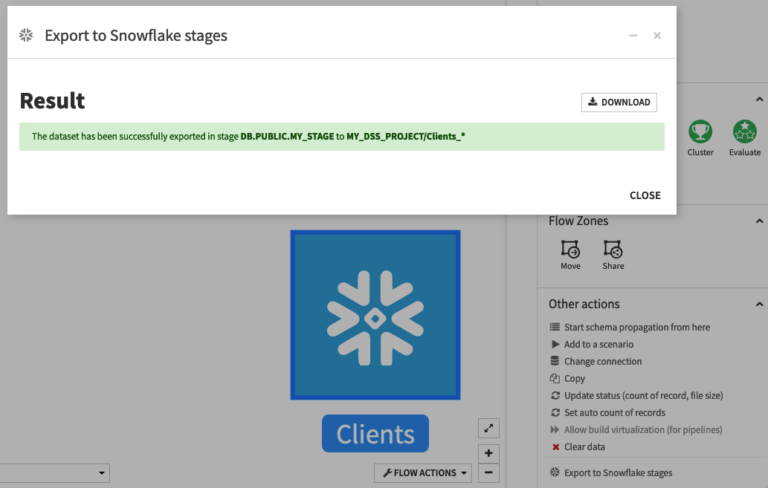768x488 pixels.
Task: Set auto count of records
Action: pyautogui.click(x=614, y=413)
